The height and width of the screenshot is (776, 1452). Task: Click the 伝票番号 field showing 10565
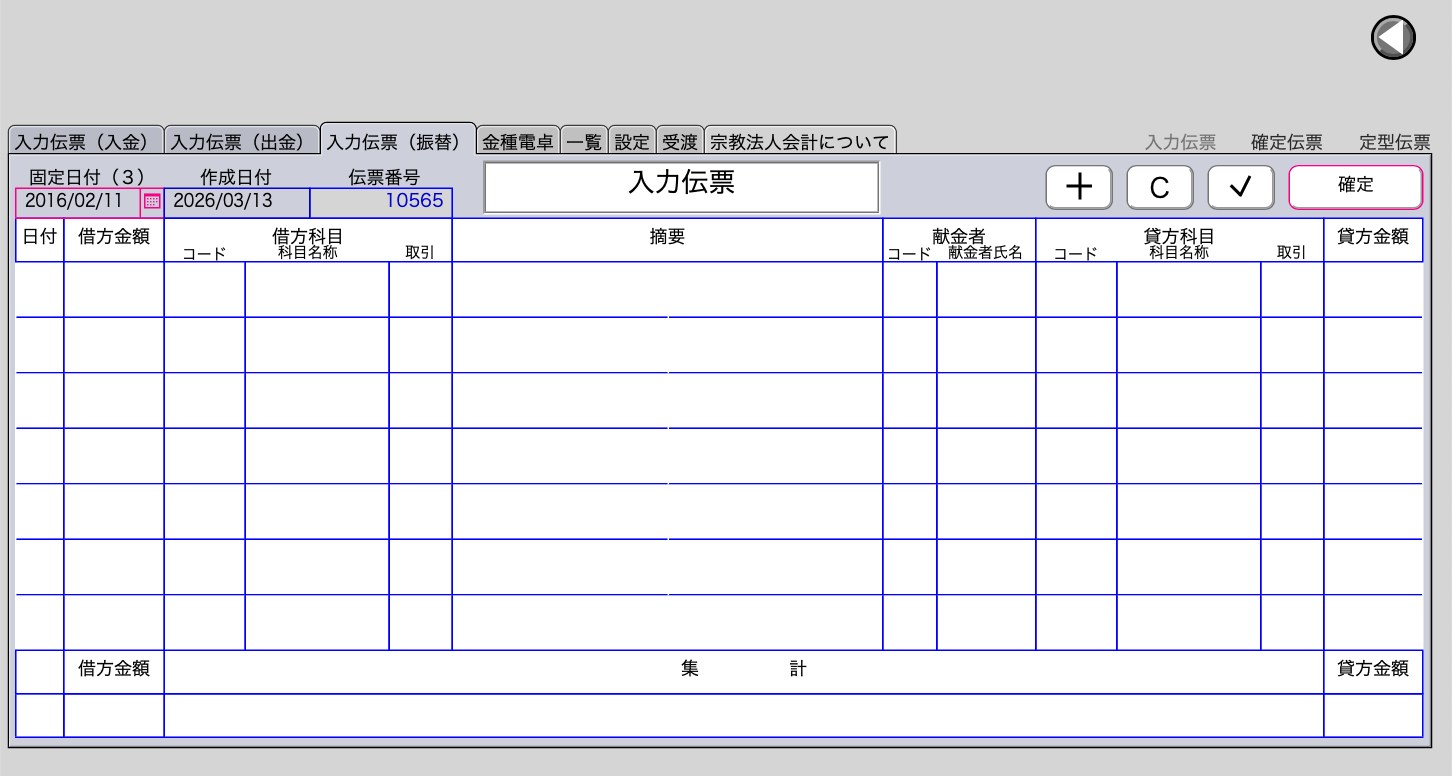click(x=381, y=201)
